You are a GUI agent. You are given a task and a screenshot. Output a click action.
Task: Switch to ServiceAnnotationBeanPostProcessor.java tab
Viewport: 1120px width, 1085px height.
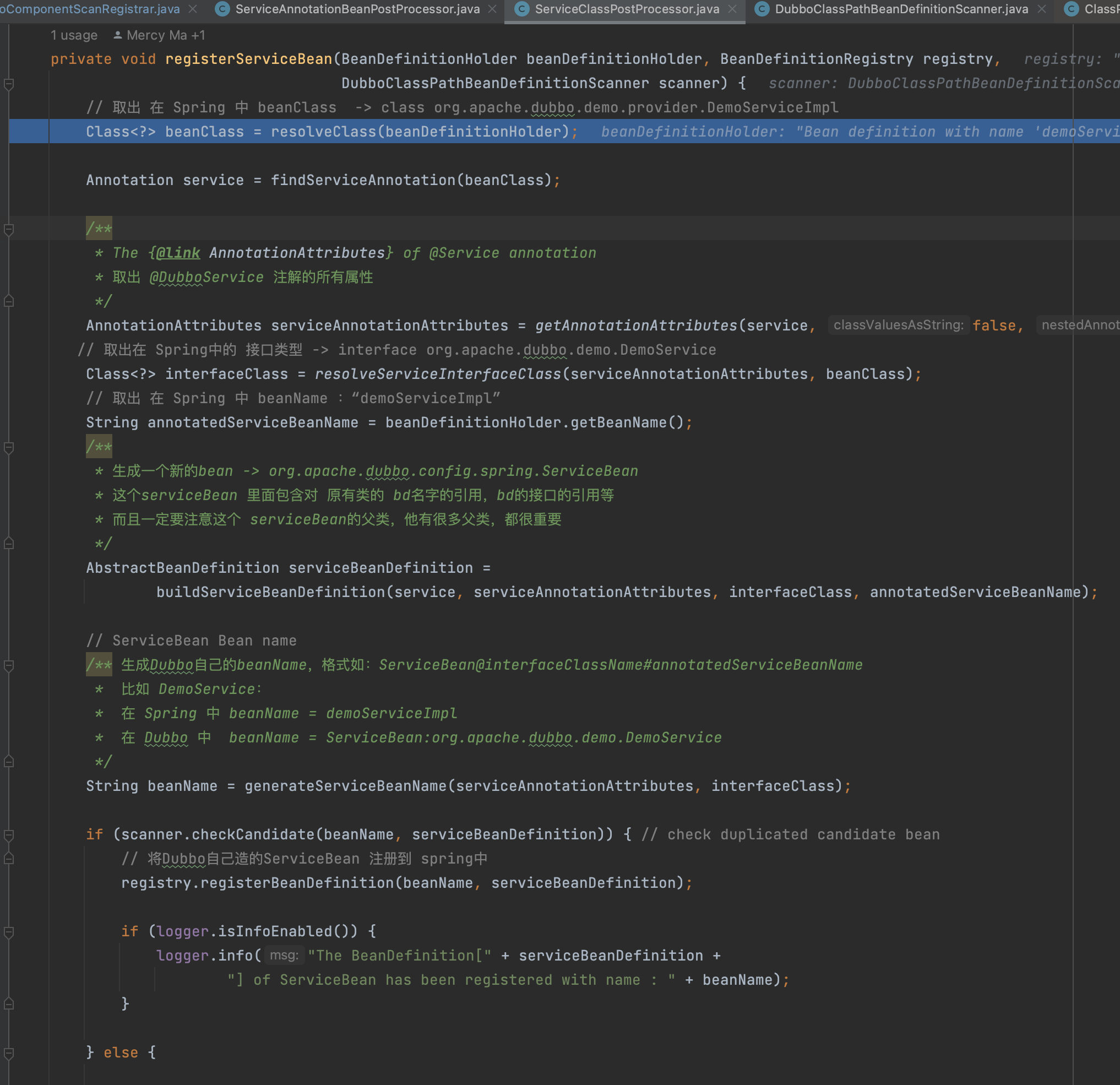point(357,9)
